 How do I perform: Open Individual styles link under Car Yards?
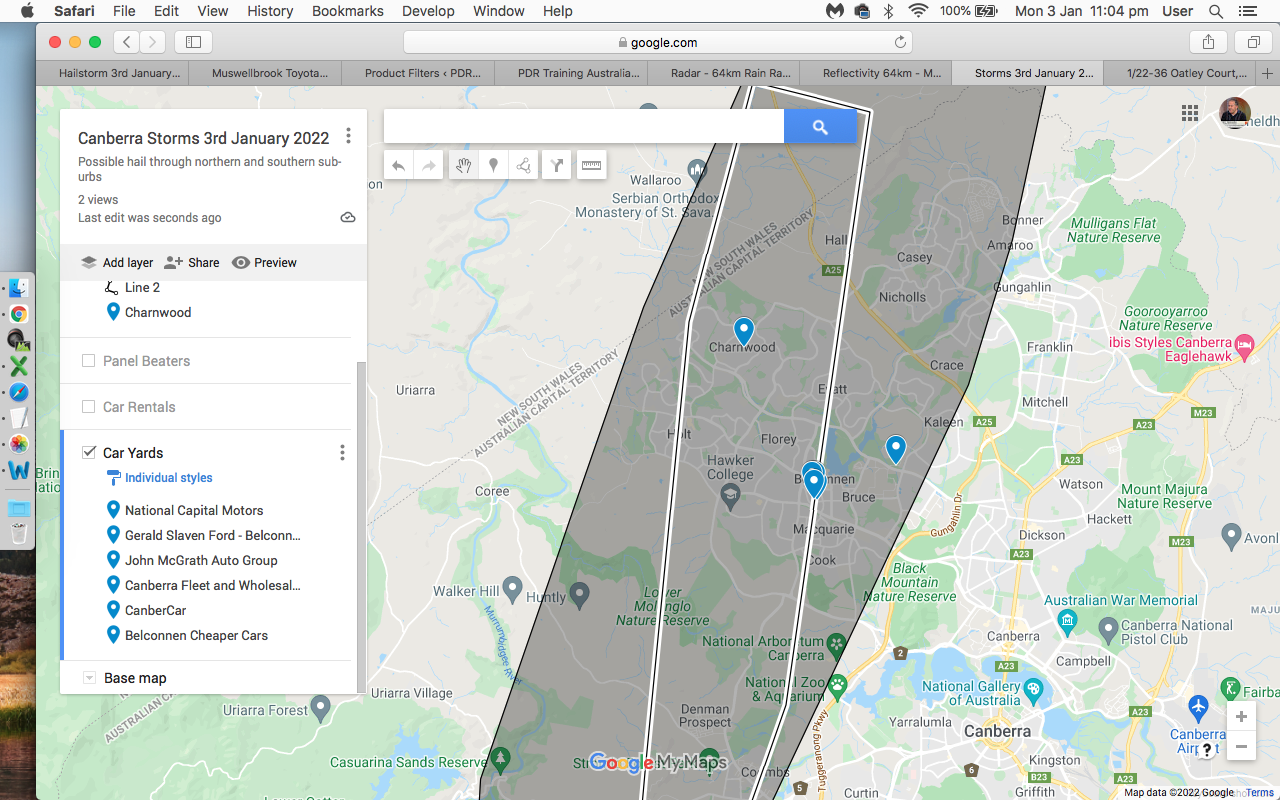tap(168, 478)
